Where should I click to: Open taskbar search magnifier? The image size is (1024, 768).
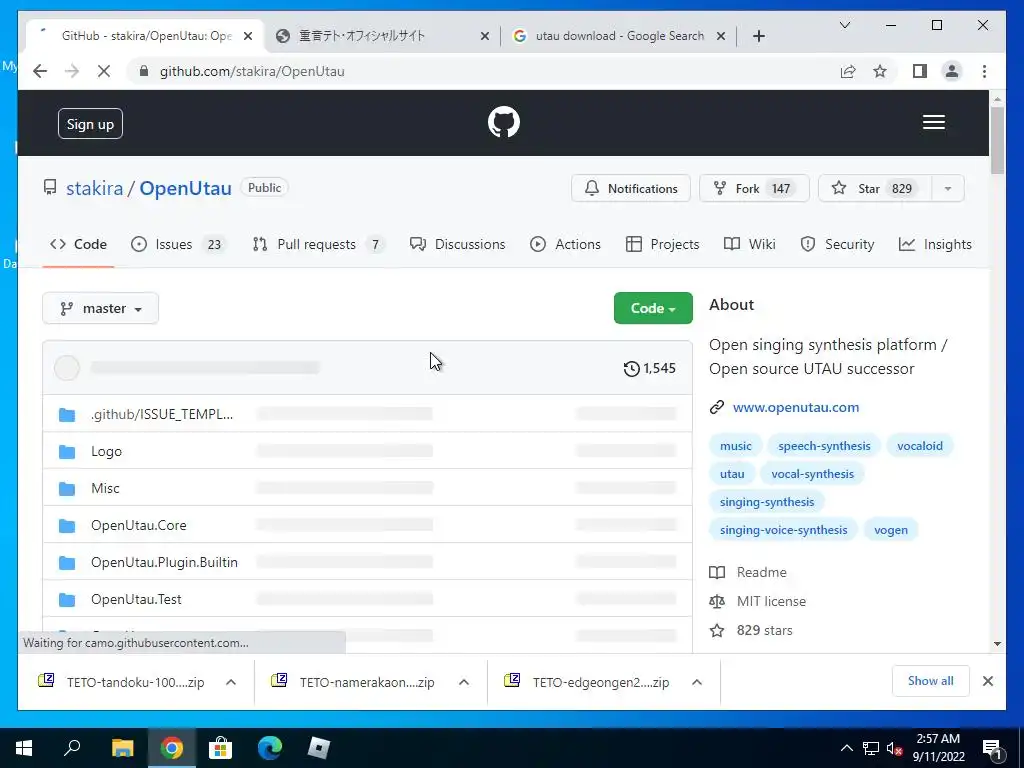[x=72, y=748]
